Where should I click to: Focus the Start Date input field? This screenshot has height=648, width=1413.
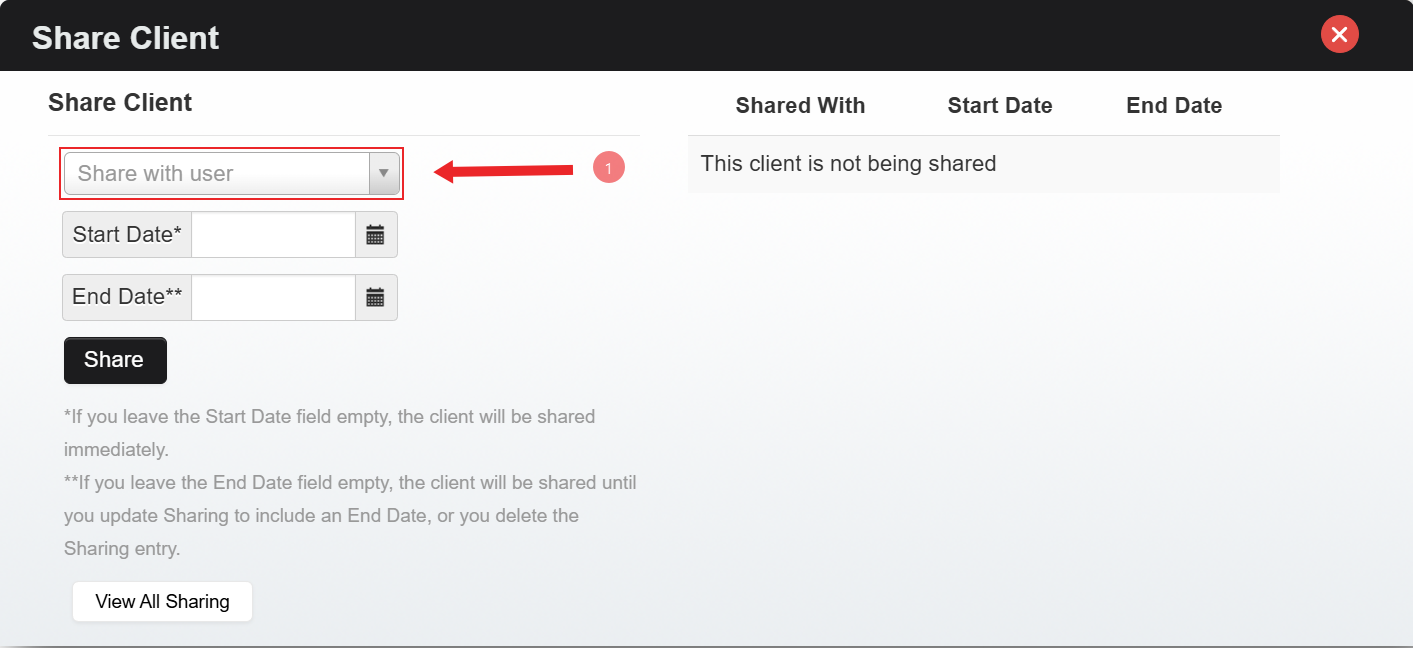click(273, 235)
